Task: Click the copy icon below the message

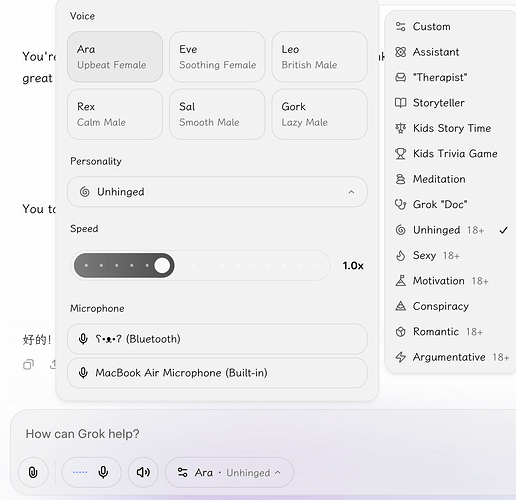Action: pyautogui.click(x=28, y=365)
